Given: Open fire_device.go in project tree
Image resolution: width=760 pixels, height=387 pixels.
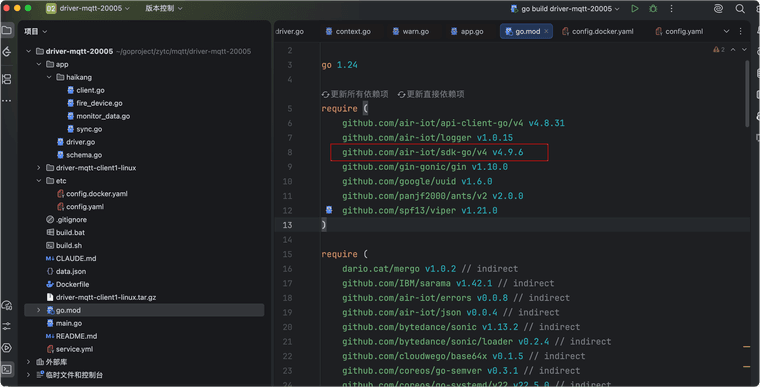Looking at the screenshot, I should point(95,103).
